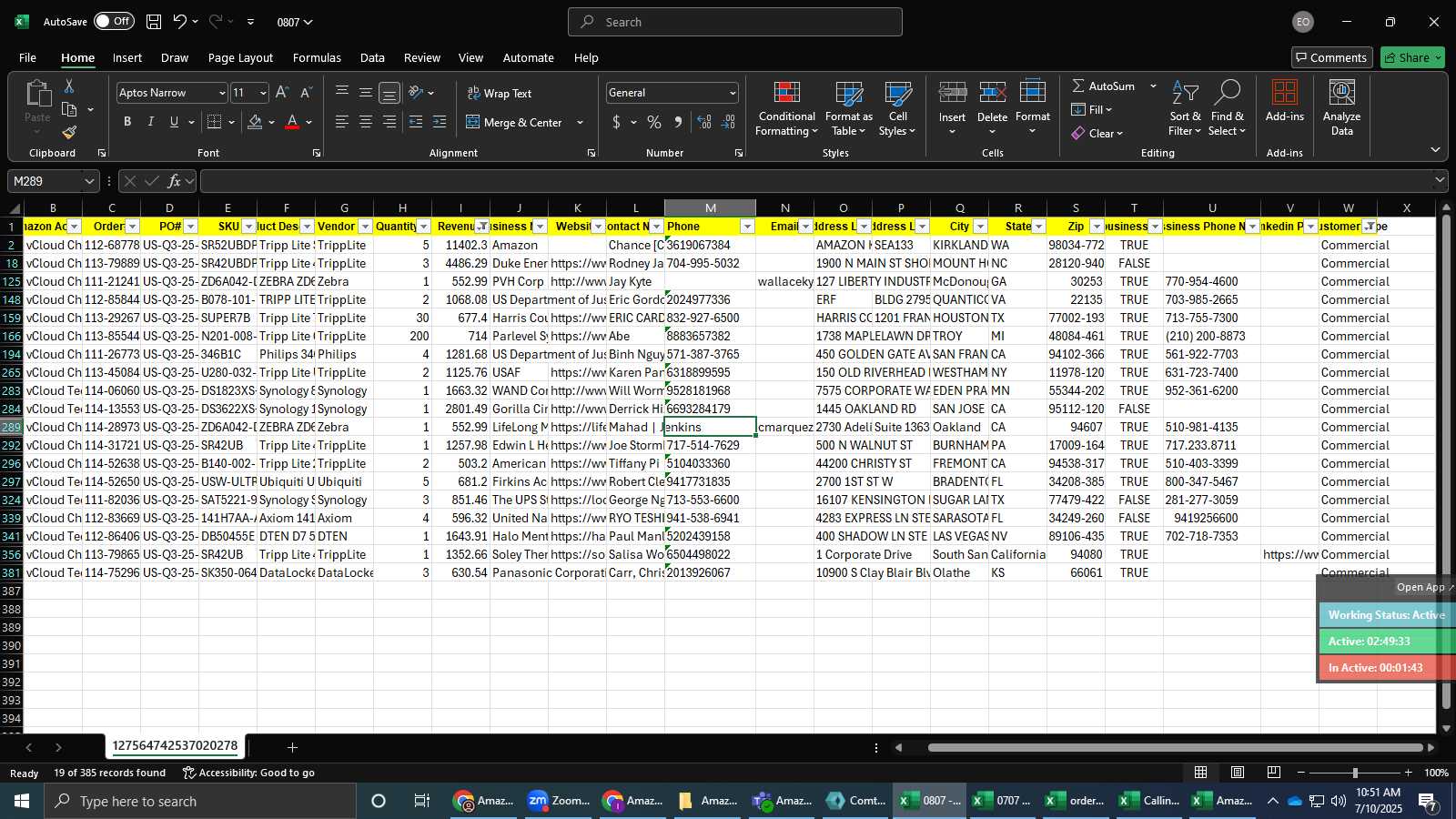Open the Phone column filter dropdown
1456x819 pixels.
click(x=748, y=227)
